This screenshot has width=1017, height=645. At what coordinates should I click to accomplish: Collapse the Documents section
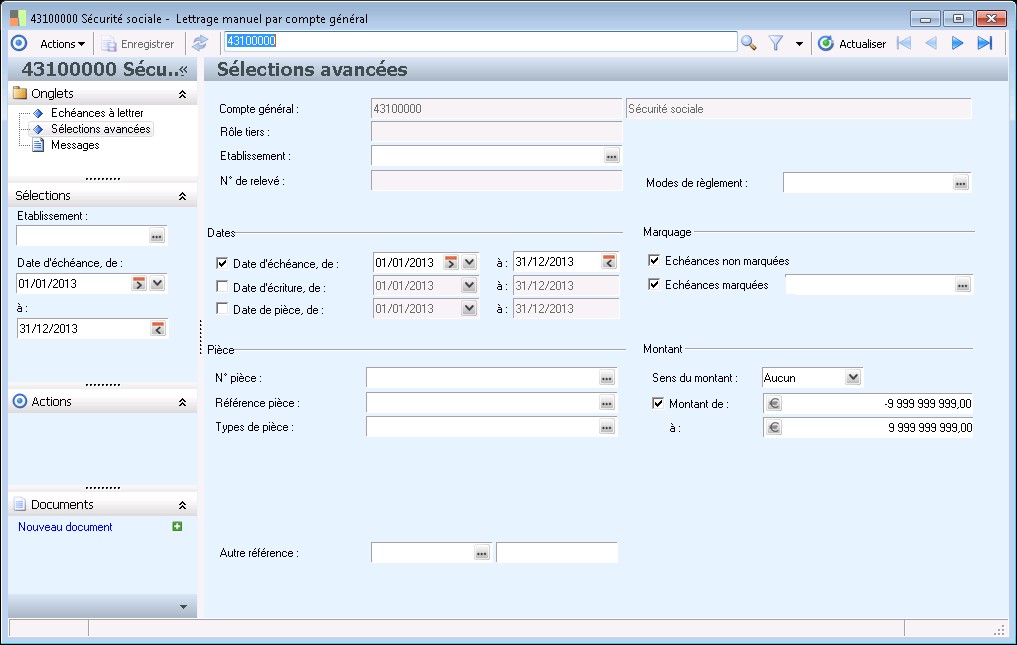click(x=182, y=505)
